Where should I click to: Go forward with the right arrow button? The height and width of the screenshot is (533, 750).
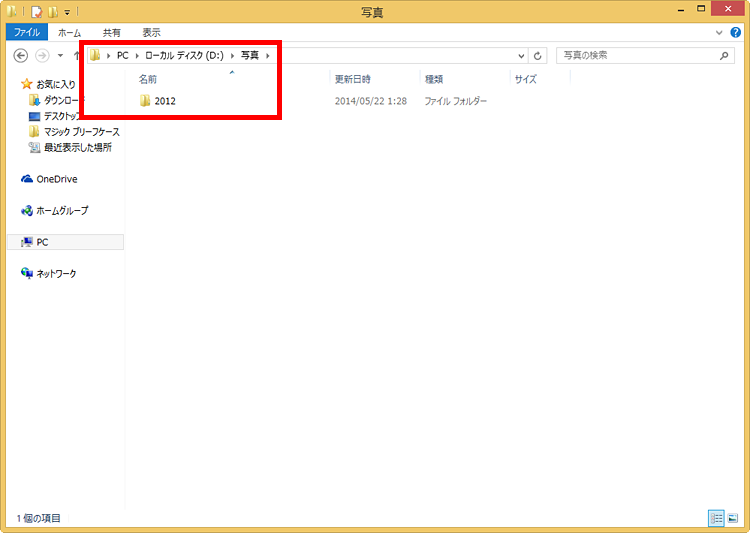[43, 56]
